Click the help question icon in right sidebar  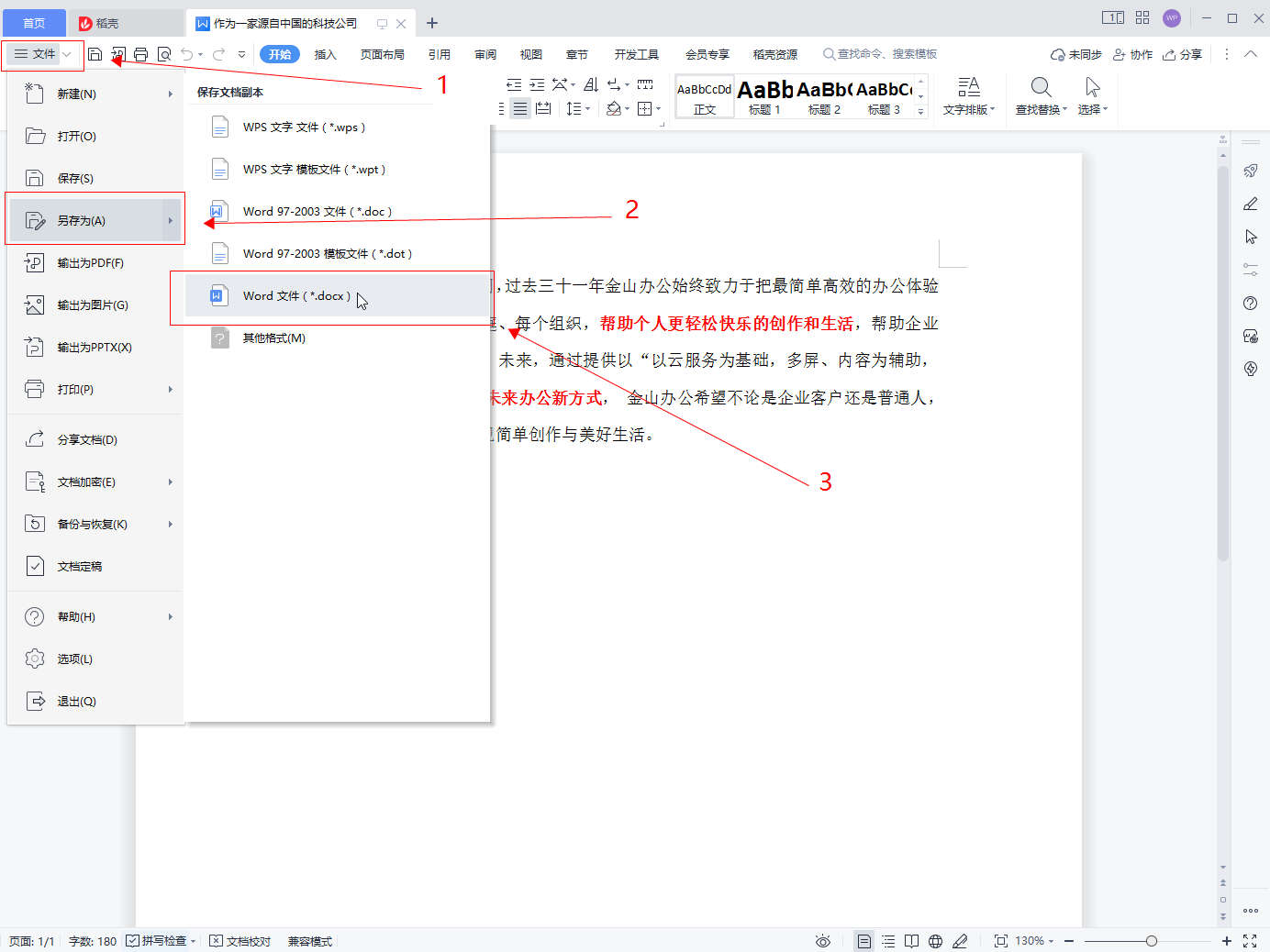[1250, 303]
